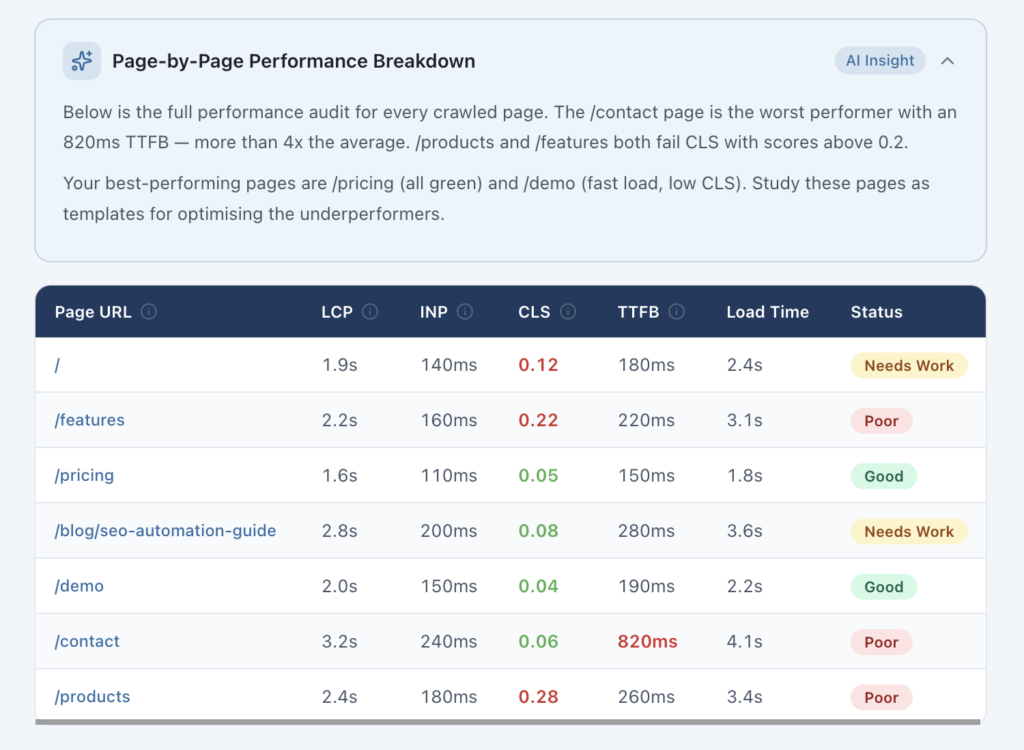Open the /products page link
The width and height of the screenshot is (1024, 750).
pos(92,696)
